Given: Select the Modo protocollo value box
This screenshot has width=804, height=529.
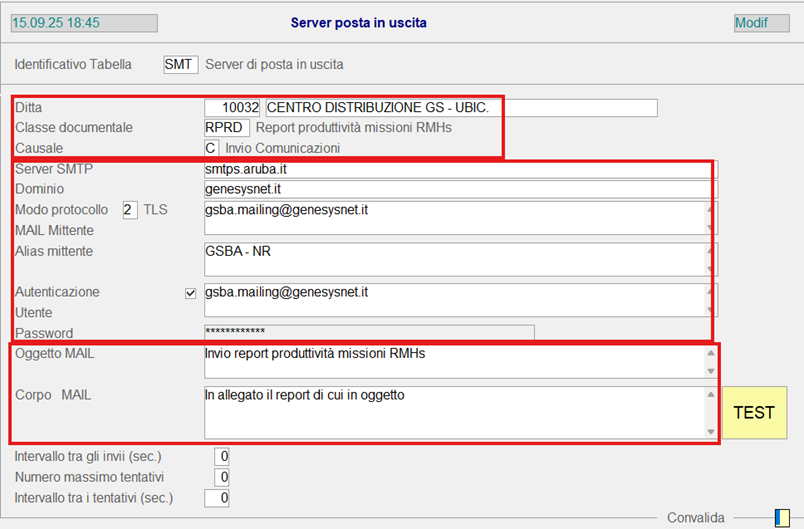Looking at the screenshot, I should pyautogui.click(x=129, y=210).
